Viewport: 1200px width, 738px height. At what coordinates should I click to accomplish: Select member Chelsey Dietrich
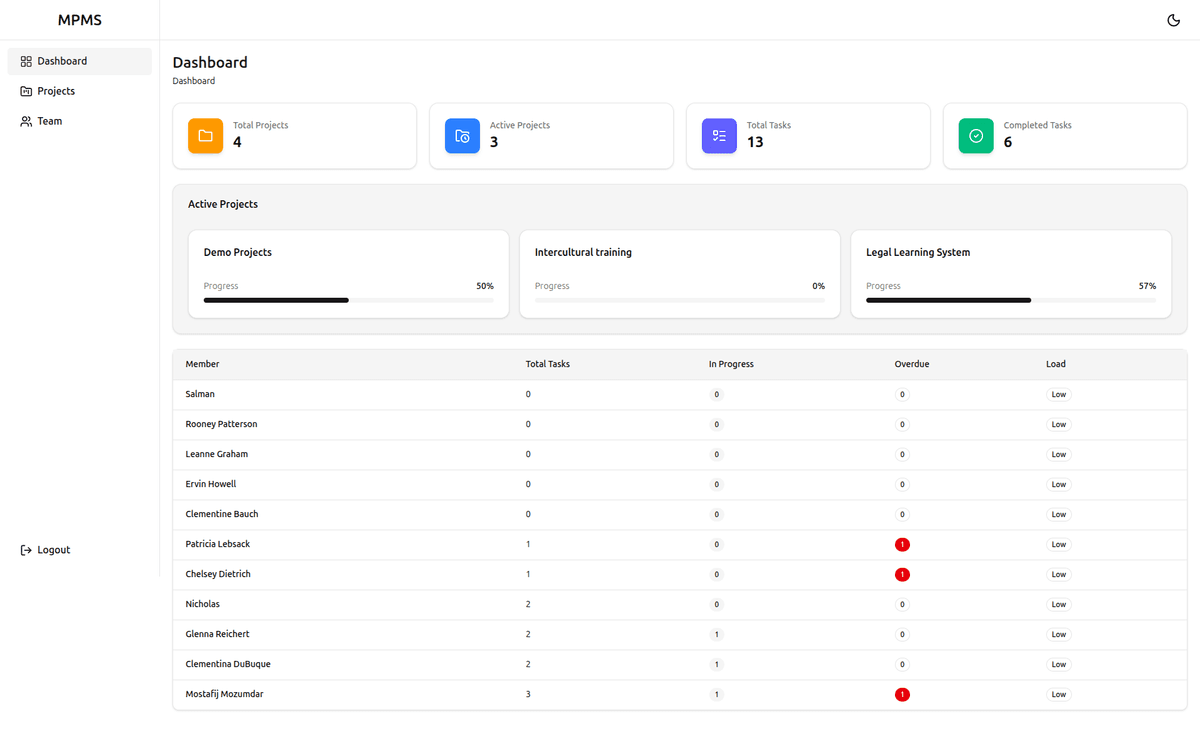pyautogui.click(x=218, y=574)
